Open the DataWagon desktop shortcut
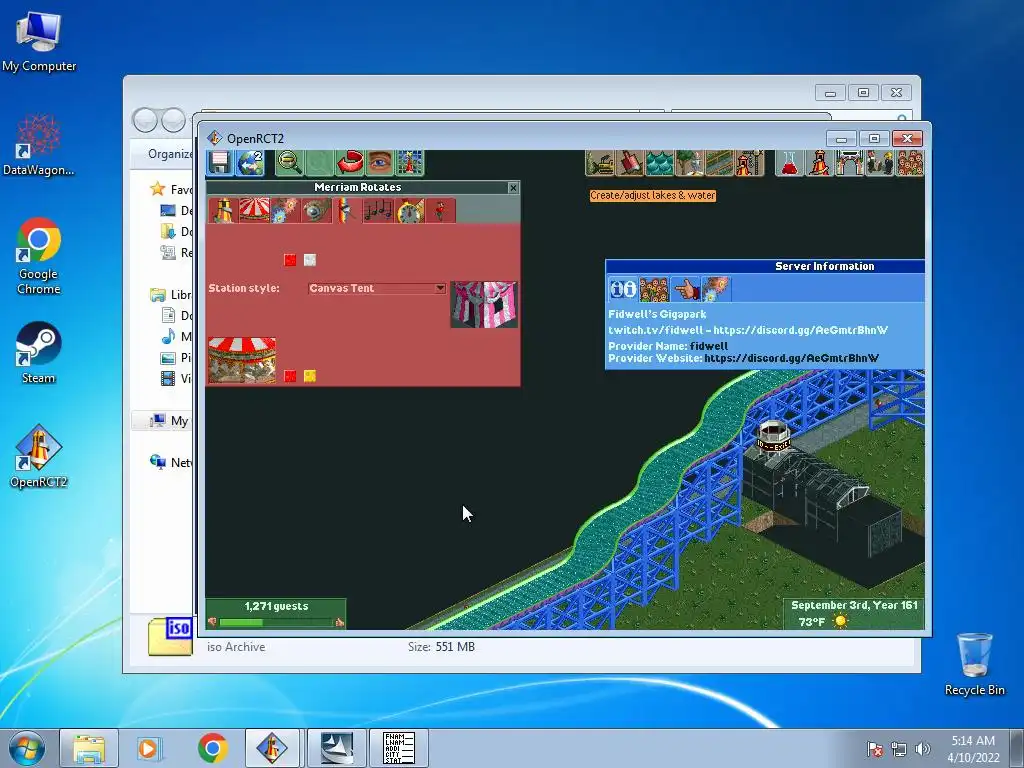 tap(39, 145)
